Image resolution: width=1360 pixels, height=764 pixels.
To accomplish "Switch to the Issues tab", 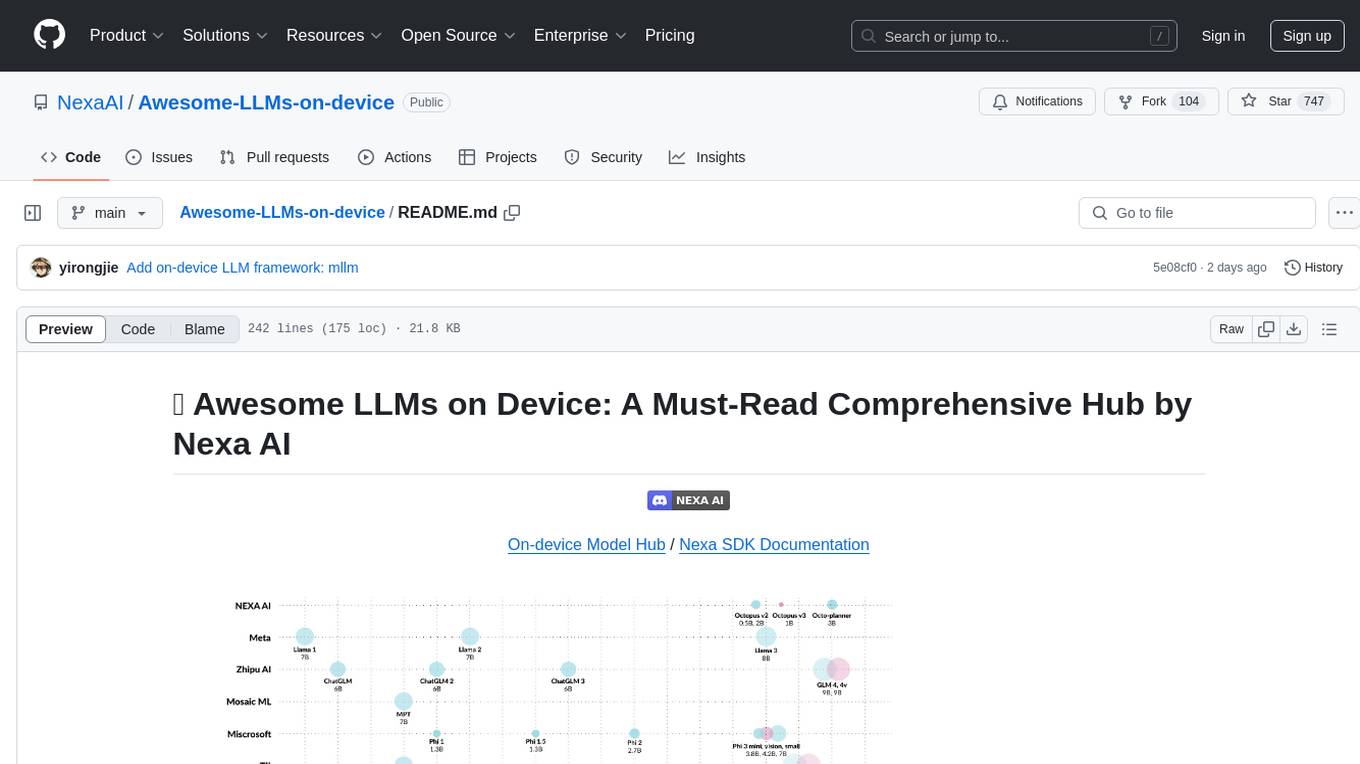I will point(159,157).
